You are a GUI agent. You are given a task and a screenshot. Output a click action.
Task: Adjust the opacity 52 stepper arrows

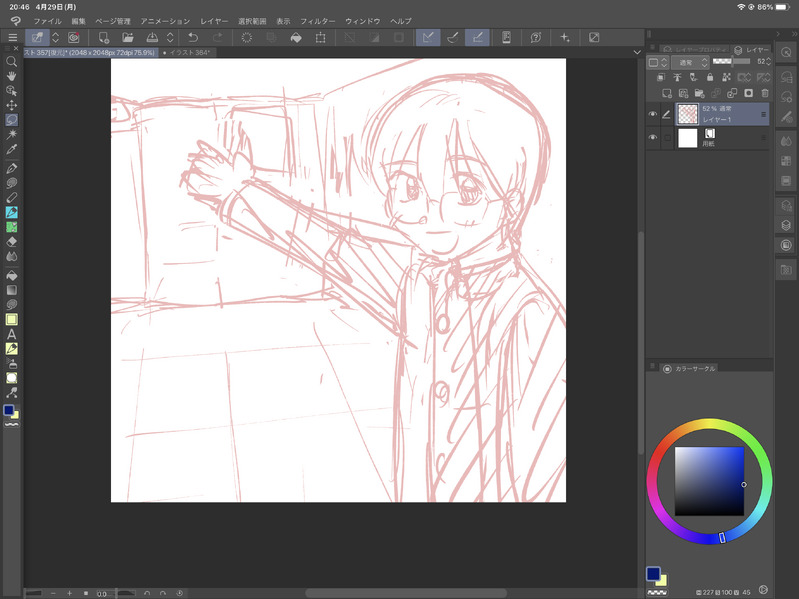pyautogui.click(x=768, y=62)
